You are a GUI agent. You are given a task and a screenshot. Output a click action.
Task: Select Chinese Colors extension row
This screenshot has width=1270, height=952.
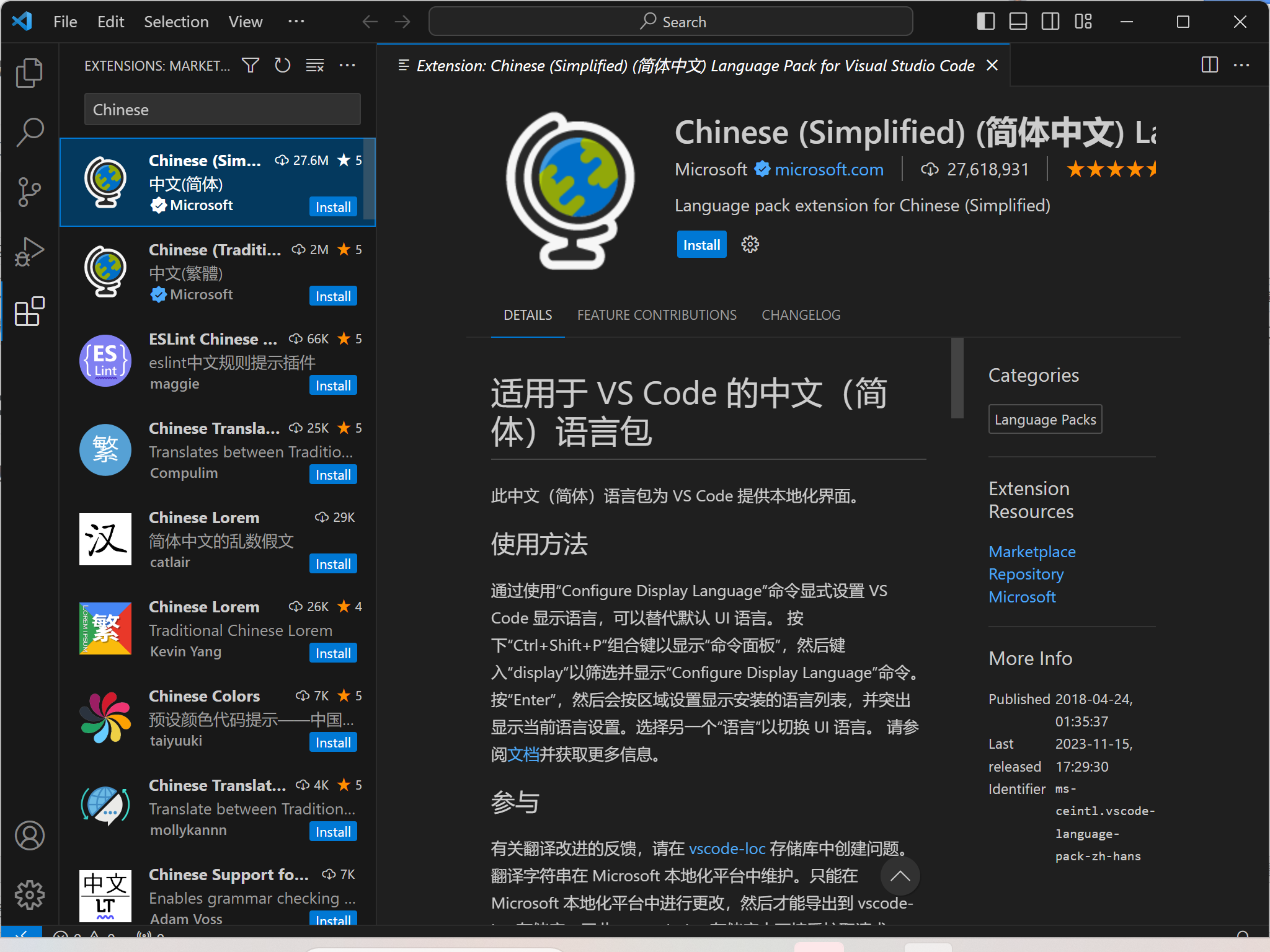(218, 718)
